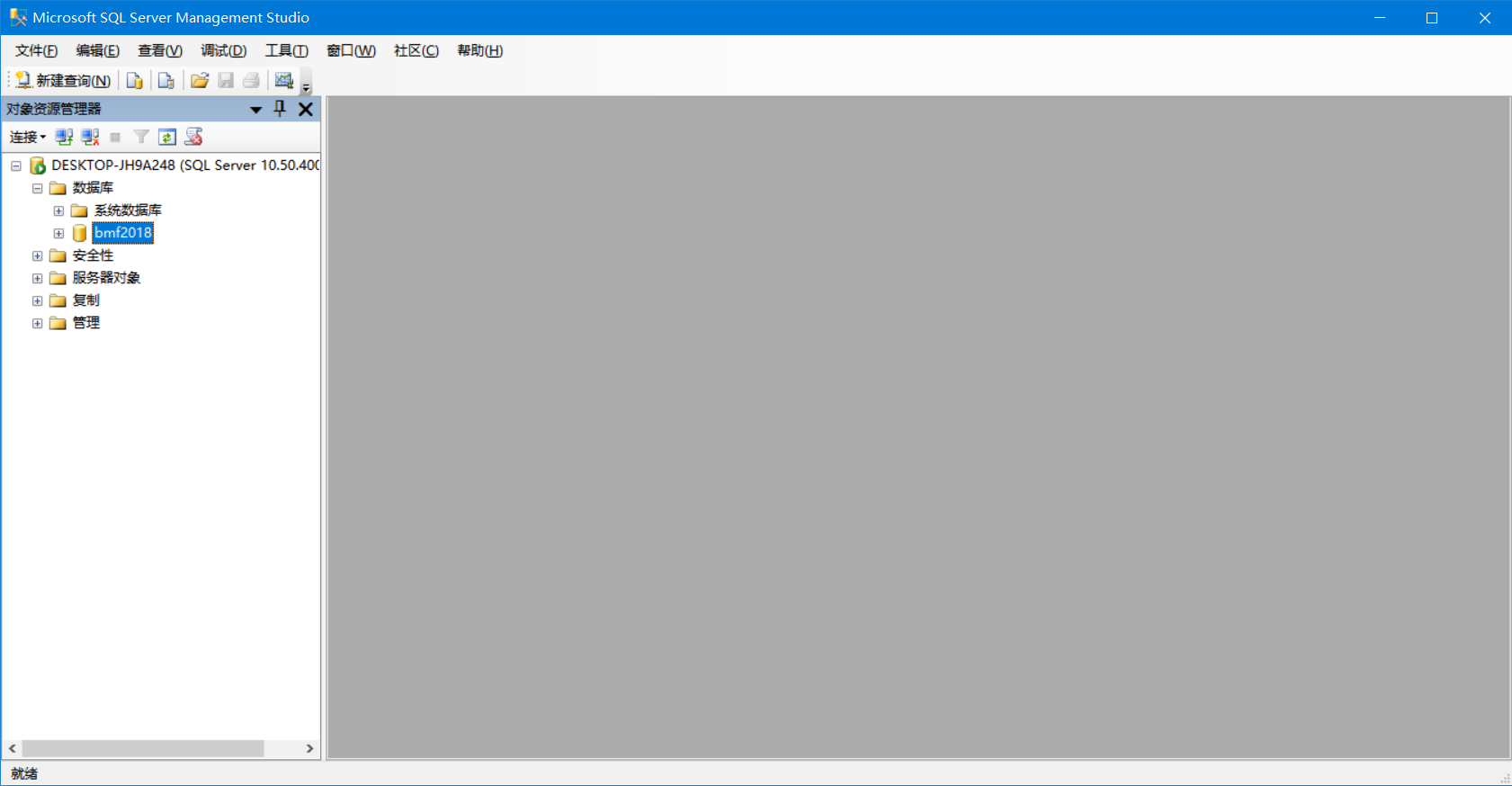Viewport: 1512px width, 786px height.
Task: Click the Open File folder icon
Action: click(x=200, y=81)
